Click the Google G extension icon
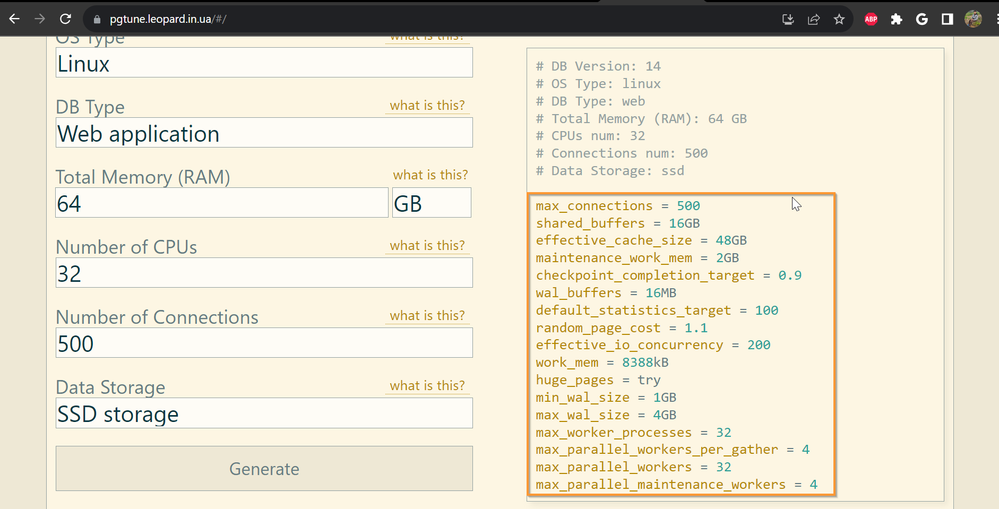Image resolution: width=999 pixels, height=509 pixels. pos(921,18)
